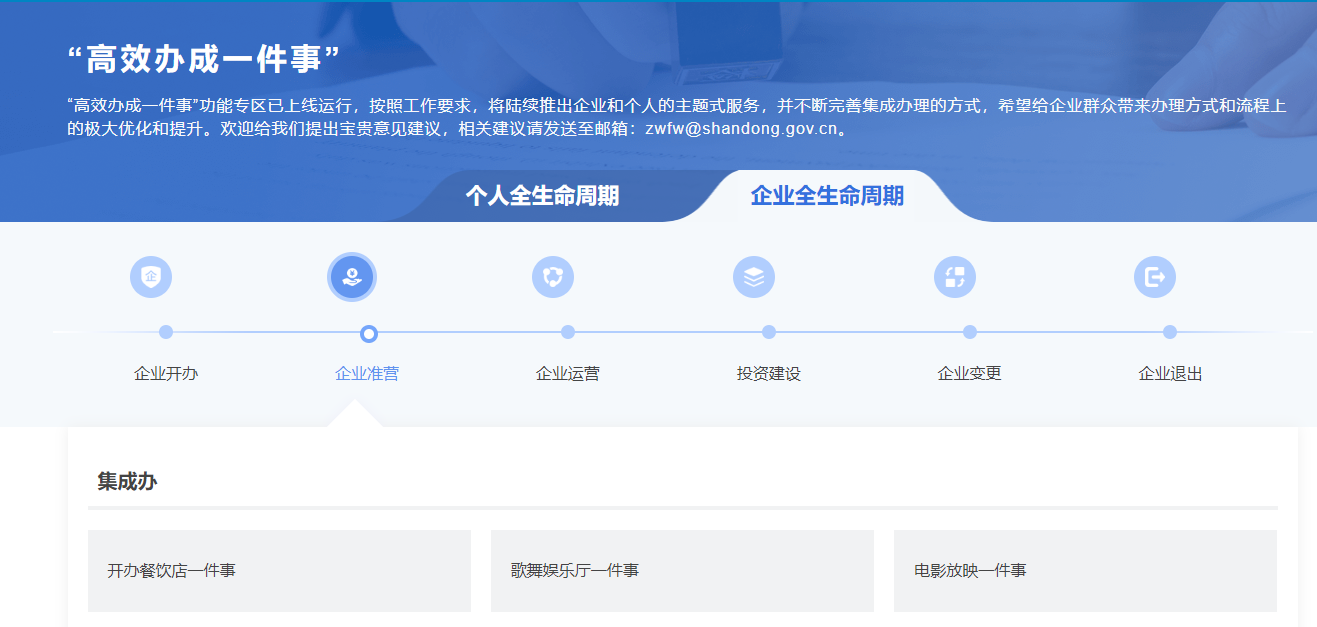Open 歌舞娱乐厅一件事 service card
Image resolution: width=1317 pixels, height=627 pixels.
point(682,571)
